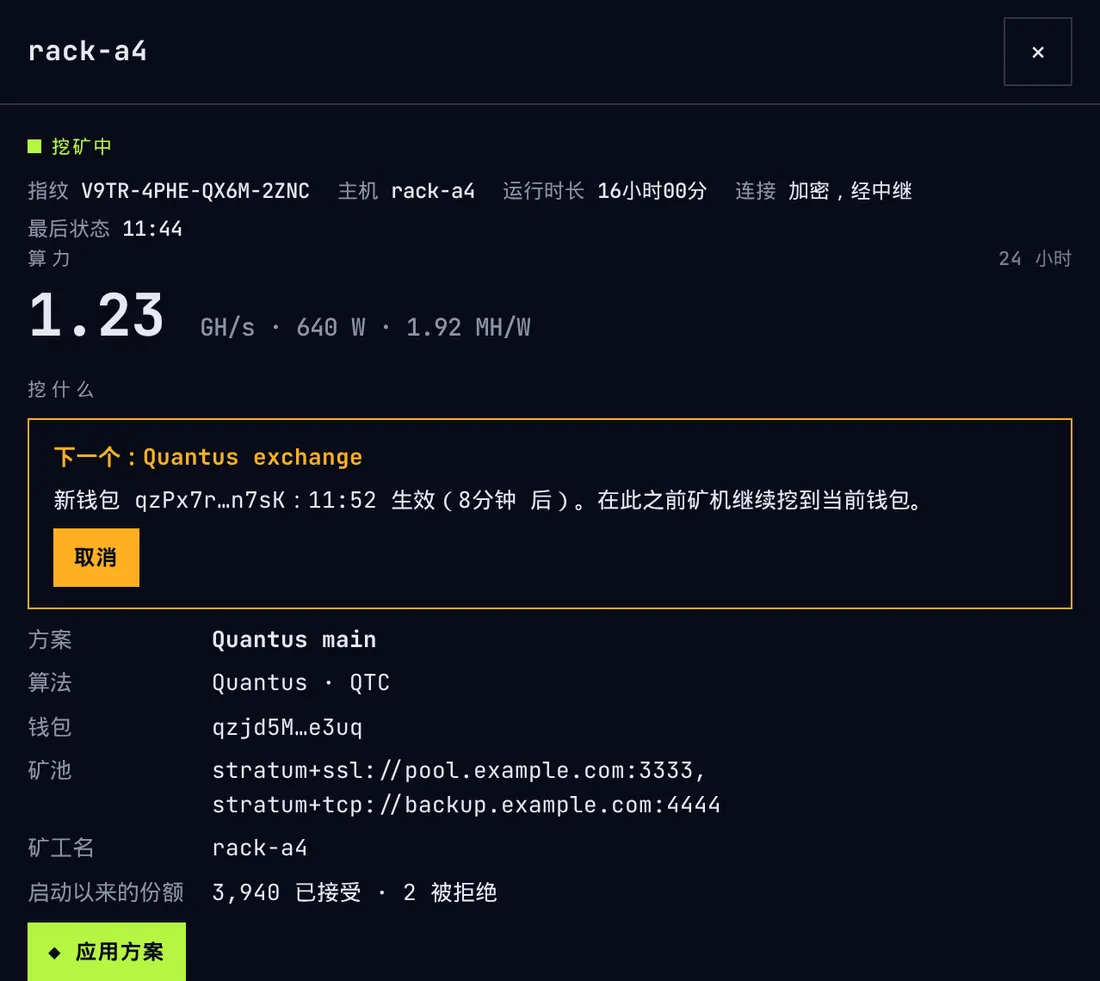Image resolution: width=1100 pixels, height=981 pixels.
Task: Click the 640 W power reading
Action: coord(330,328)
